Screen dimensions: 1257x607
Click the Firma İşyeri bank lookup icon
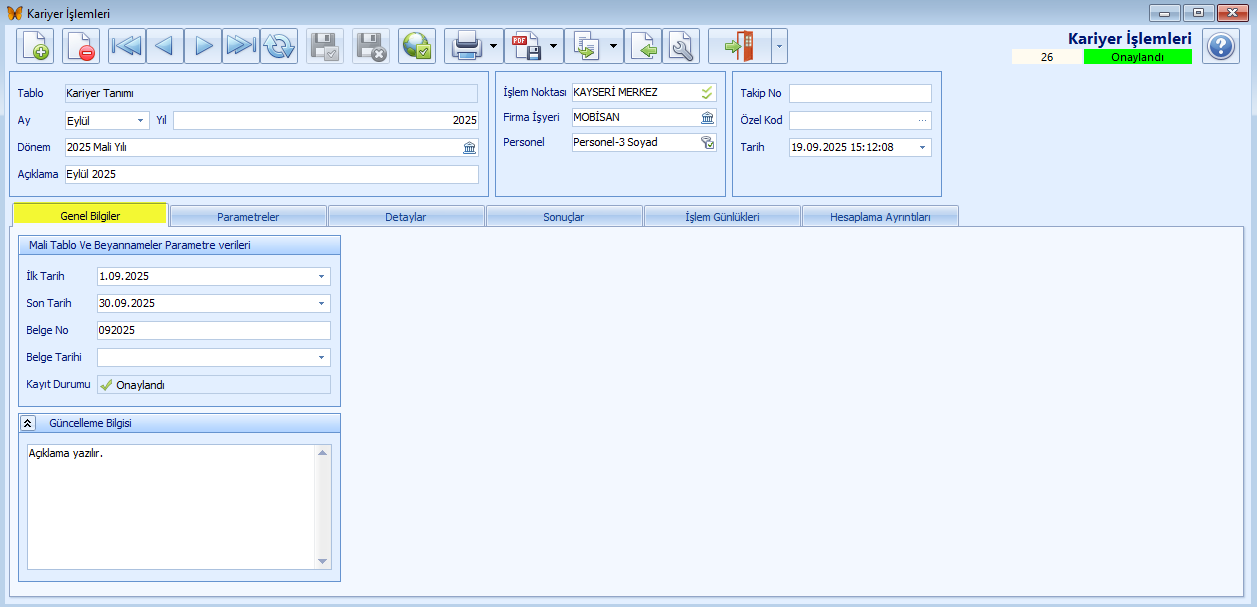pos(707,117)
